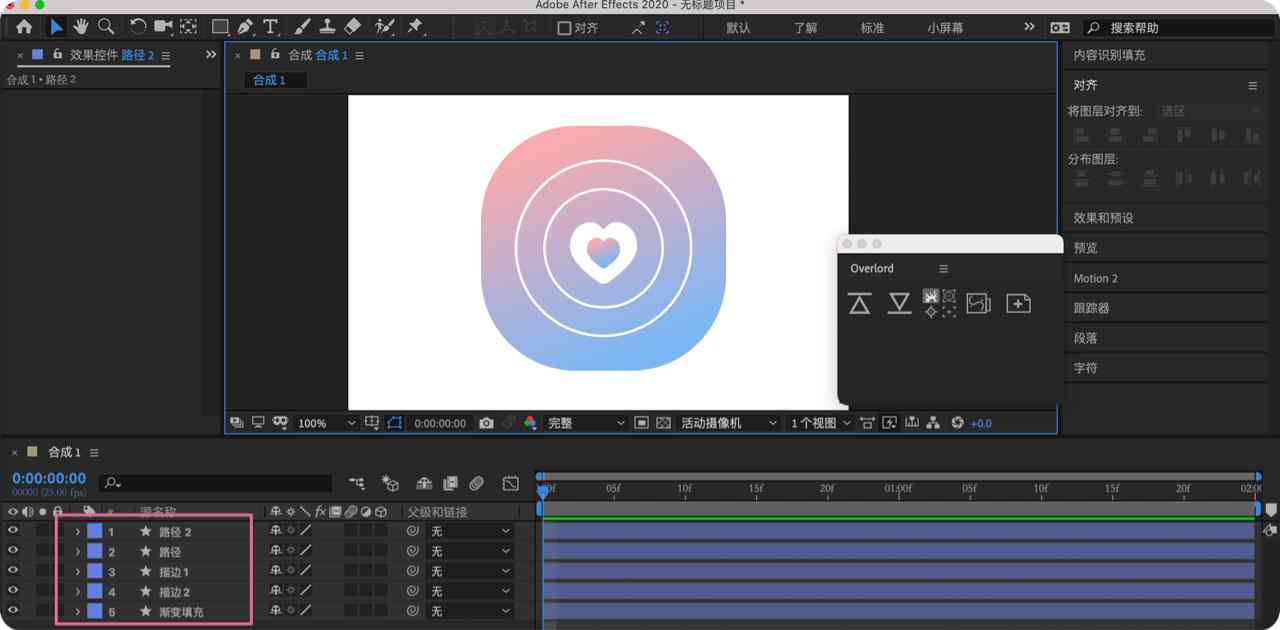Toggle transparency grid in the viewer
This screenshot has width=1280, height=630.
tap(663, 423)
